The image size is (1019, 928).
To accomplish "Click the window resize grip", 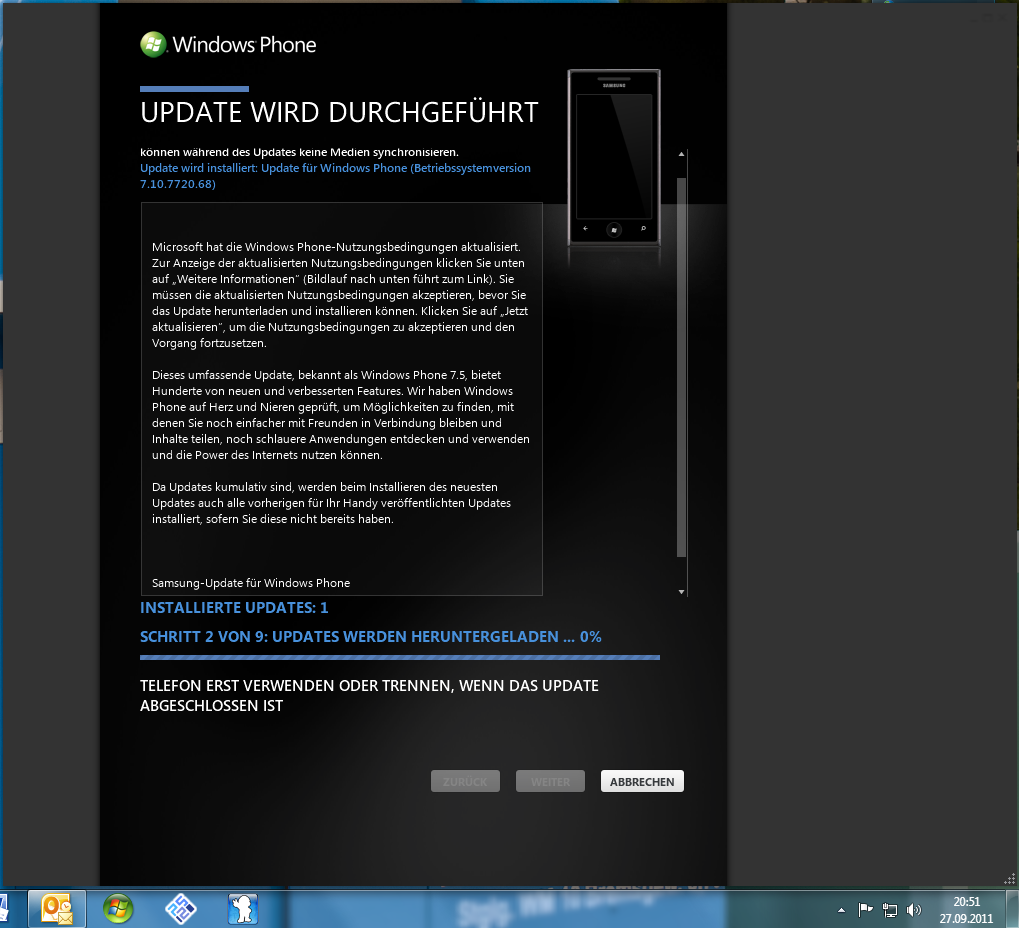I will click(x=1009, y=879).
